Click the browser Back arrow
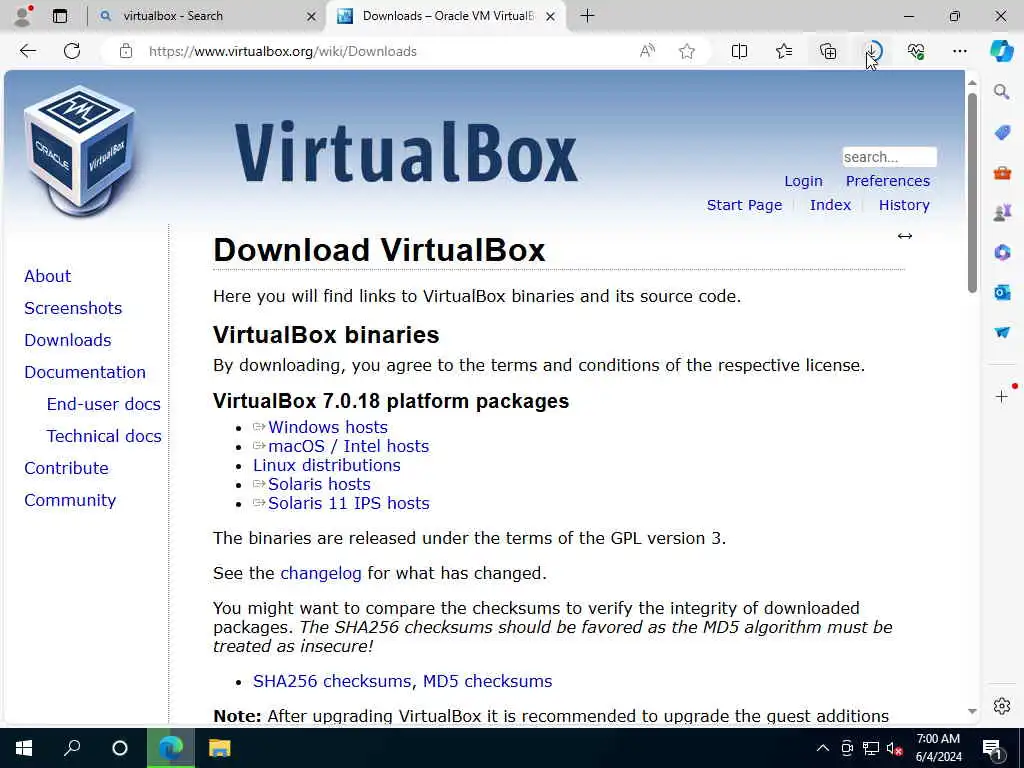The width and height of the screenshot is (1024, 768). 27,51
